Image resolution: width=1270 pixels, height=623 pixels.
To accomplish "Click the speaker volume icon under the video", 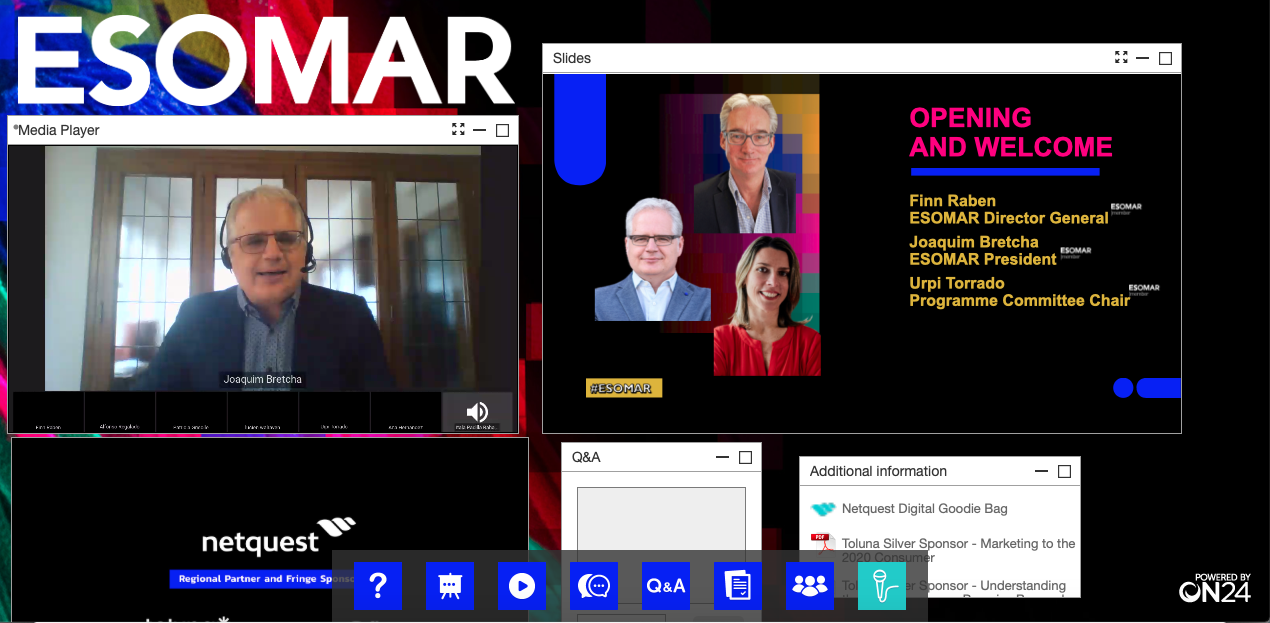I will pos(477,412).
